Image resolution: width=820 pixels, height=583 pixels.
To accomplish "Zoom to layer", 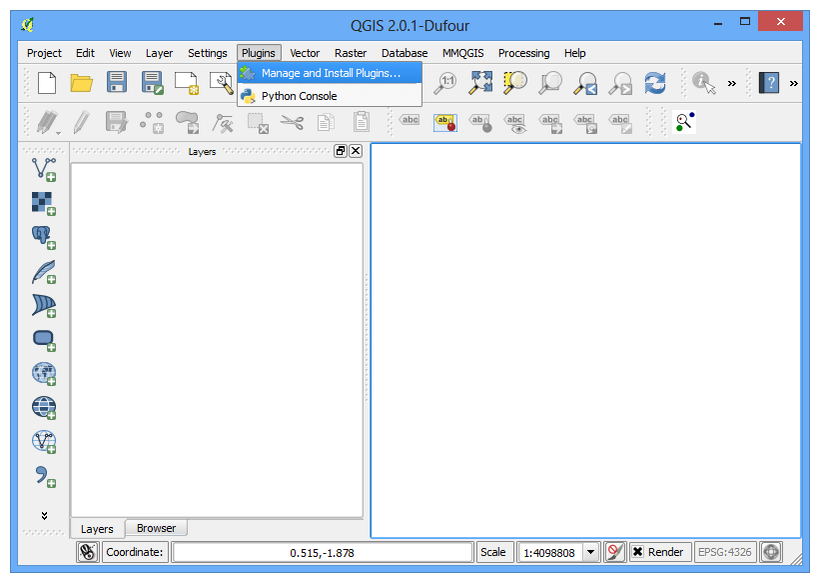I will pos(550,83).
